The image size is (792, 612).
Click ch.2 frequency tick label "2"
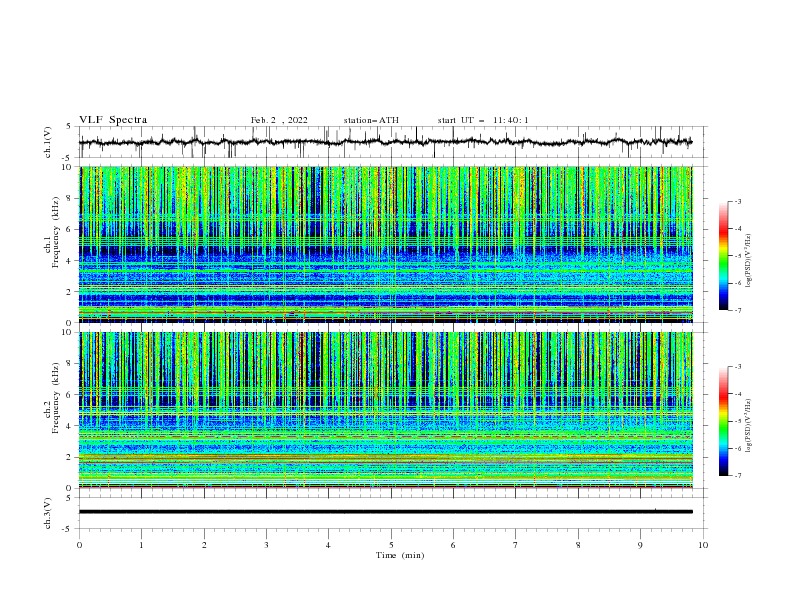[x=71, y=457]
